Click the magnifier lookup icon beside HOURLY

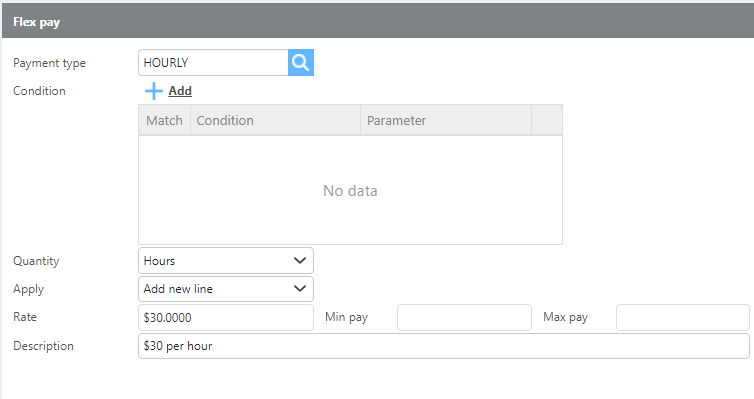point(301,62)
